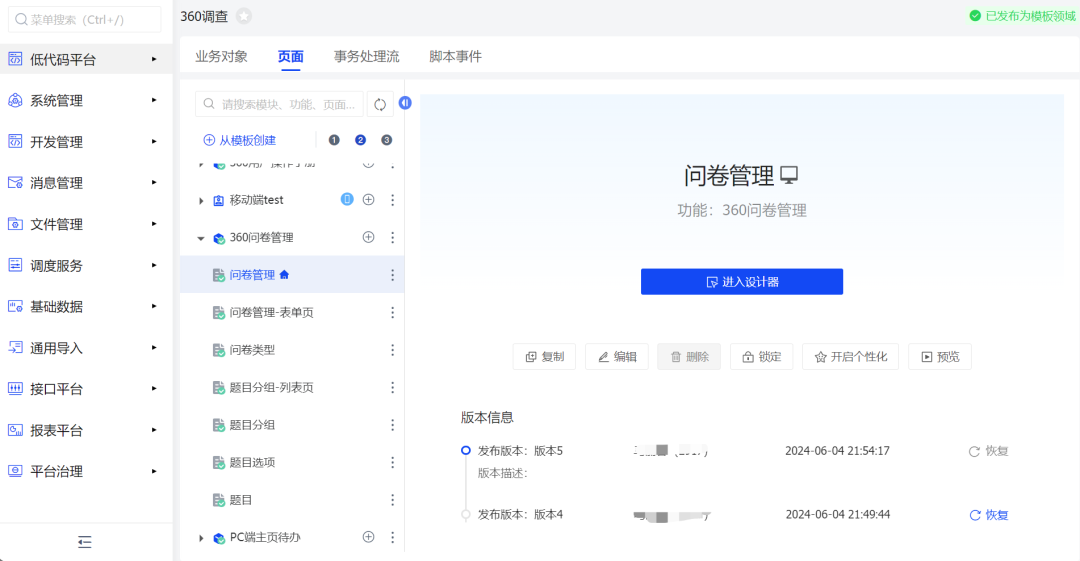
Task: Click the refresh icon next to page search
Action: click(380, 104)
